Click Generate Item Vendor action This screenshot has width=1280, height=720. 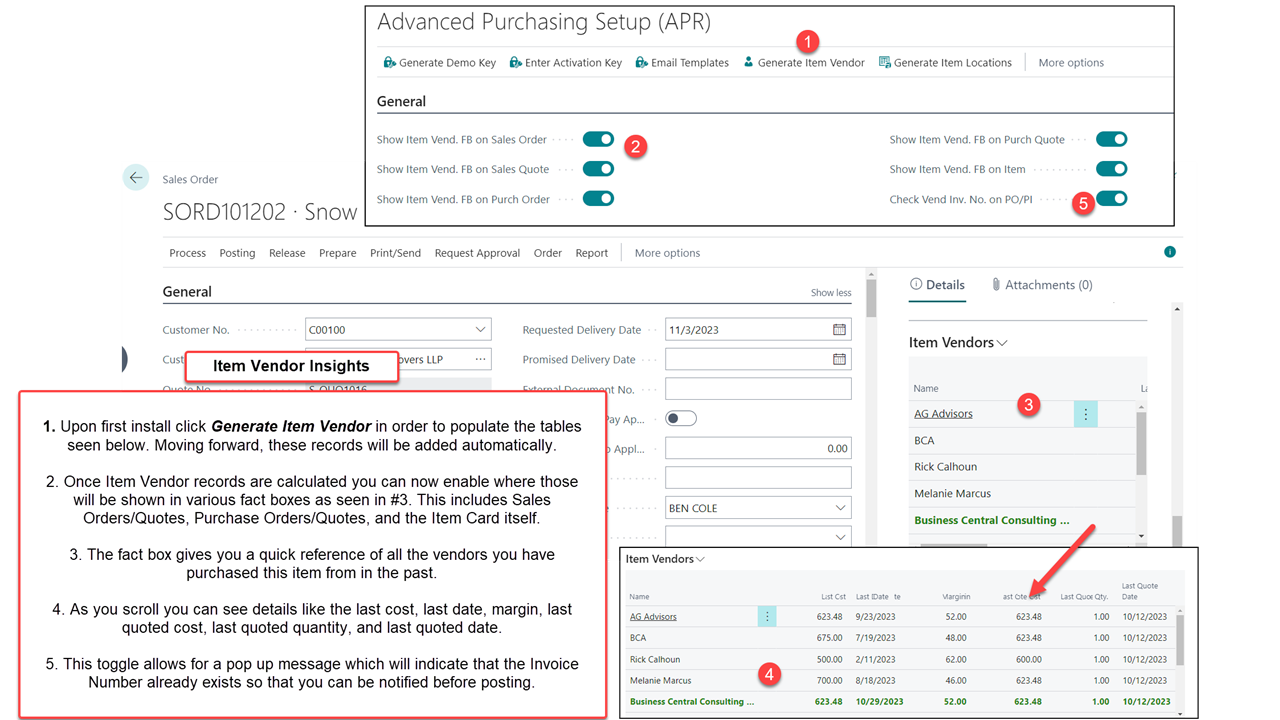(x=804, y=62)
